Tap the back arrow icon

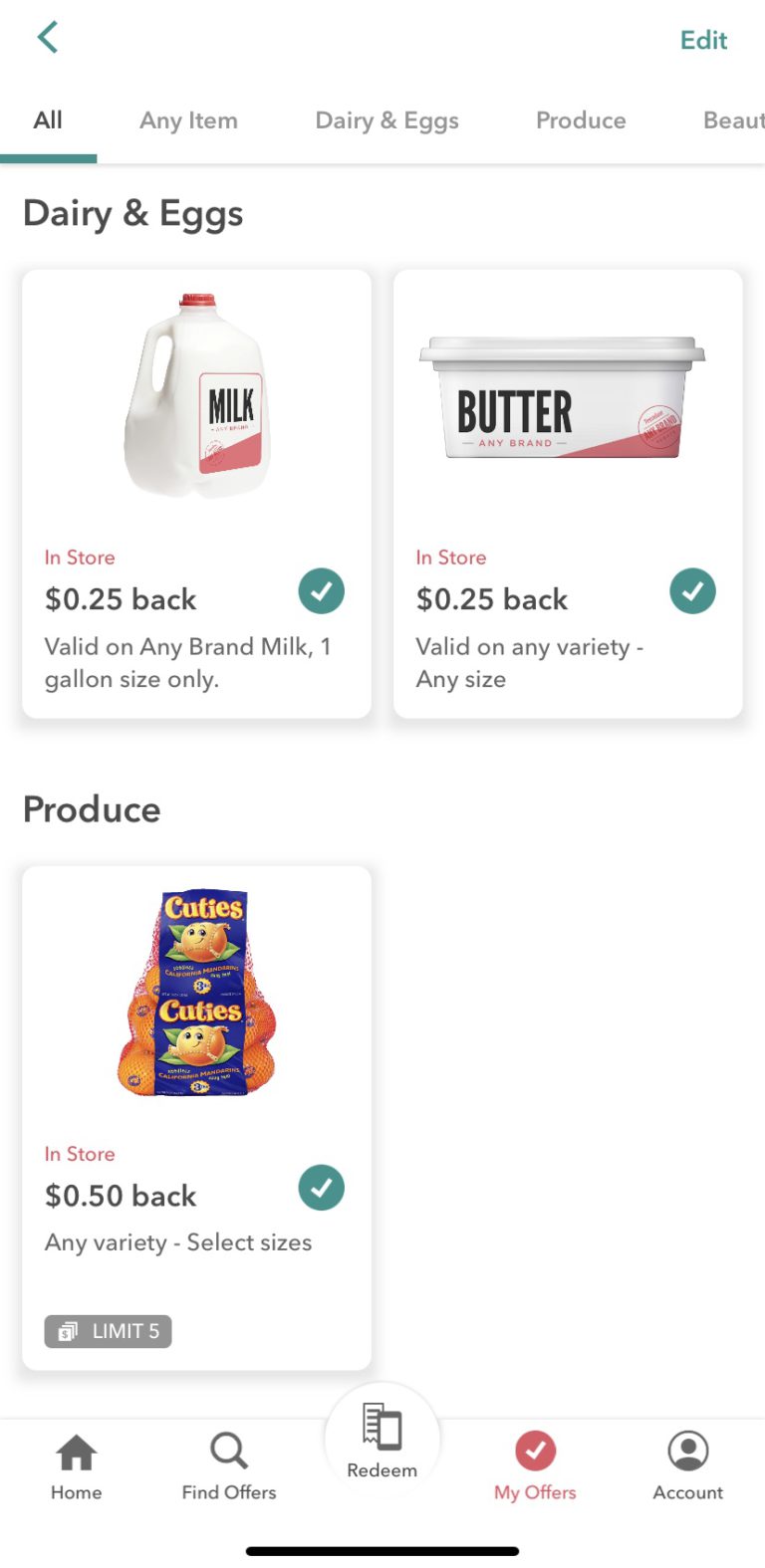click(47, 38)
